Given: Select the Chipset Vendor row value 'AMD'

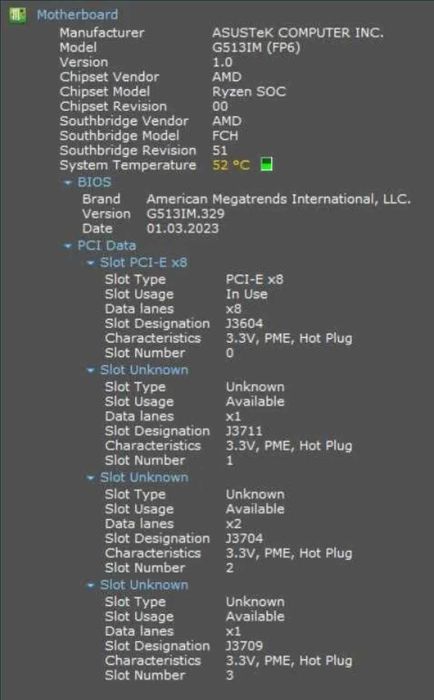Looking at the screenshot, I should click(x=227, y=77).
